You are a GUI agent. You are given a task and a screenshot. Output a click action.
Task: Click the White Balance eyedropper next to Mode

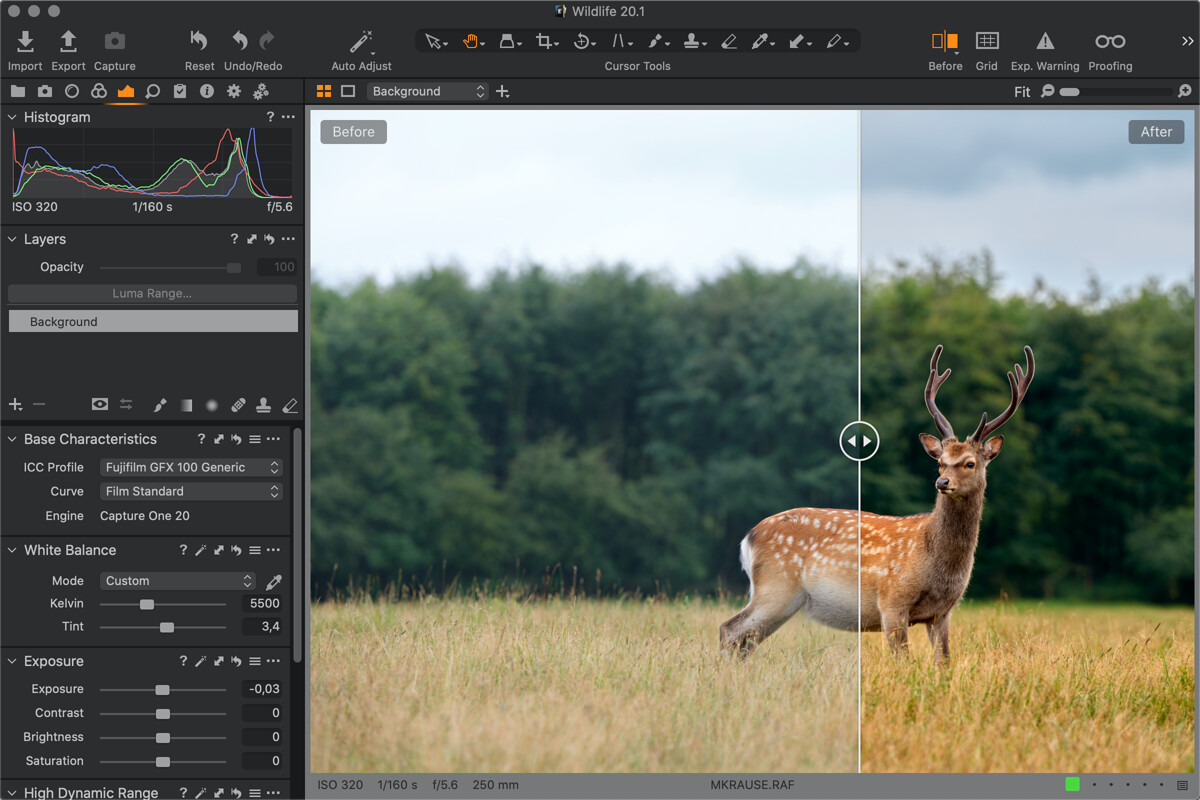click(x=273, y=581)
